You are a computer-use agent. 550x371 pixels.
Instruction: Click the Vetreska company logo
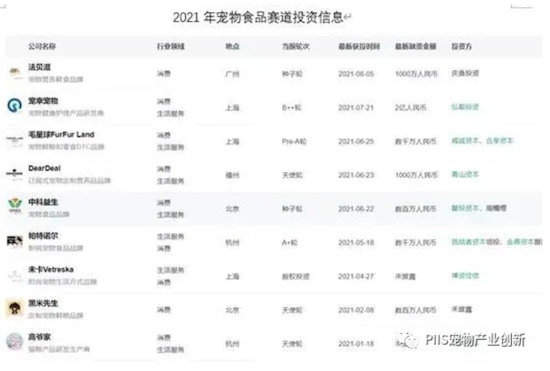pyautogui.click(x=14, y=275)
